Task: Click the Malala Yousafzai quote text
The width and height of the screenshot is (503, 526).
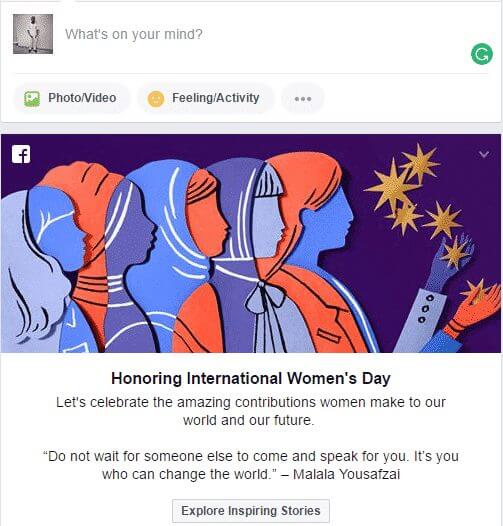Action: pyautogui.click(x=251, y=465)
